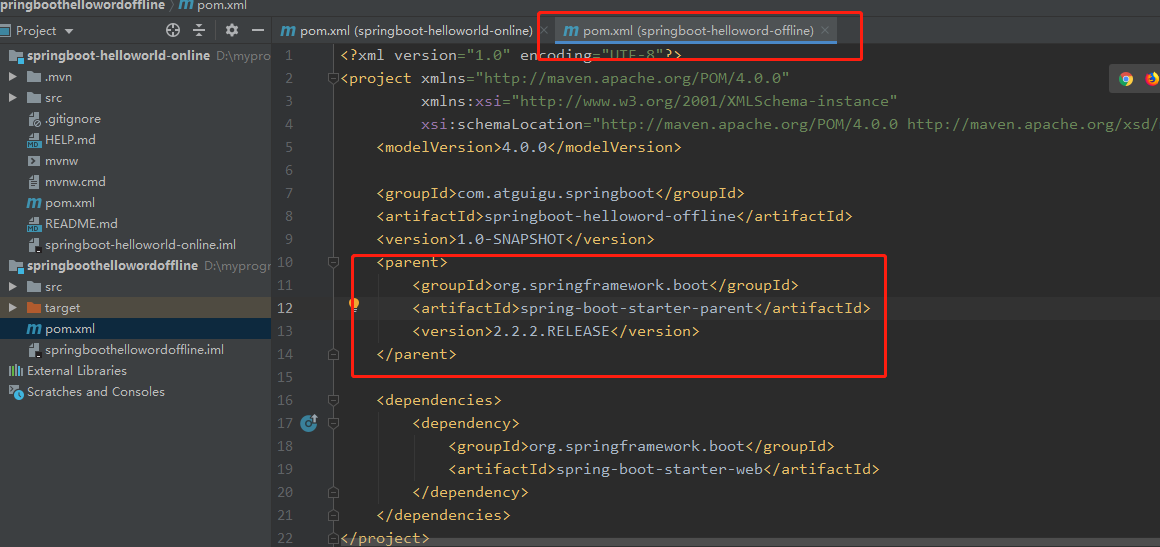
Task: Click the closing </dependencies> tag text
Action: click(443, 515)
